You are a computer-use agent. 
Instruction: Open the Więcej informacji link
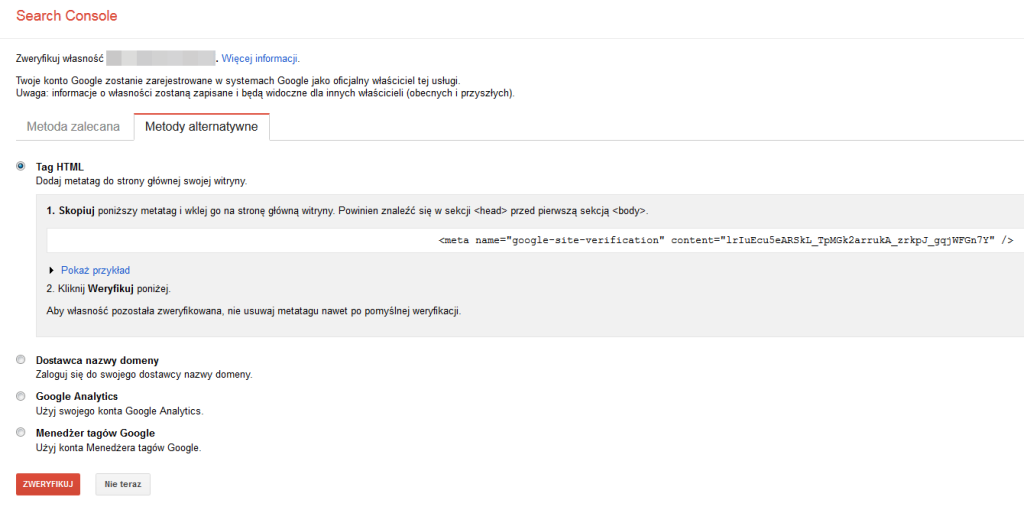click(x=260, y=58)
